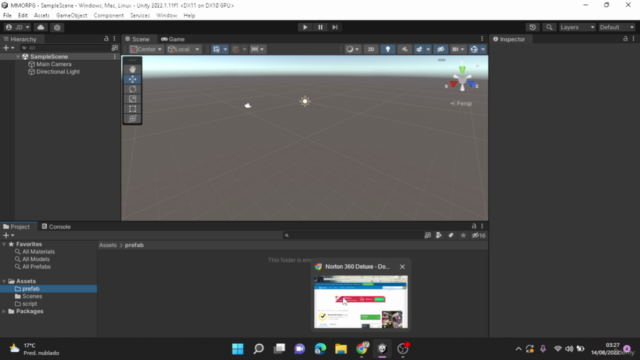
Task: Click the Step frame button
Action: pyautogui.click(x=335, y=27)
